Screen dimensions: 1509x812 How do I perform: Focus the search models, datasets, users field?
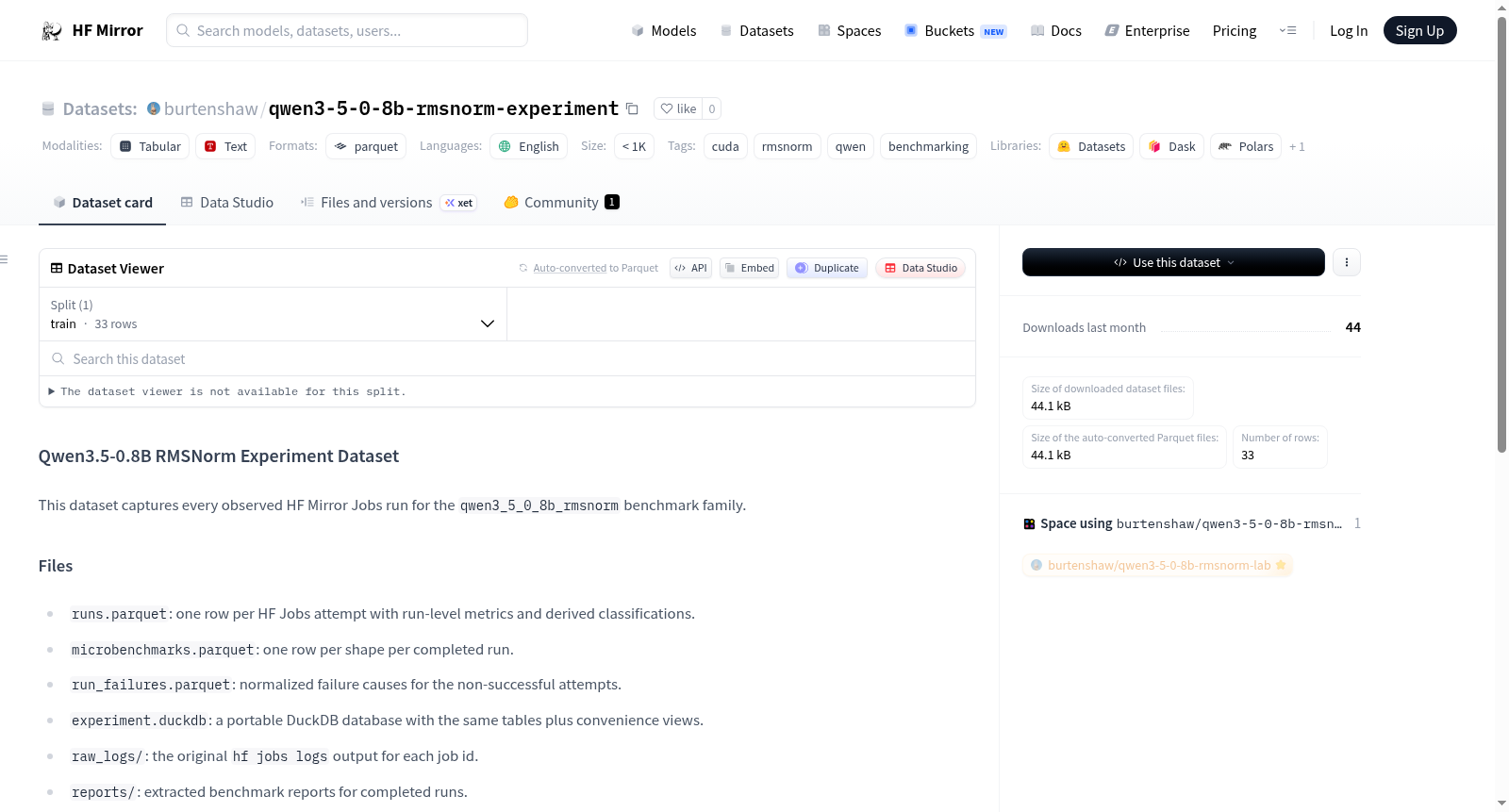tap(347, 30)
